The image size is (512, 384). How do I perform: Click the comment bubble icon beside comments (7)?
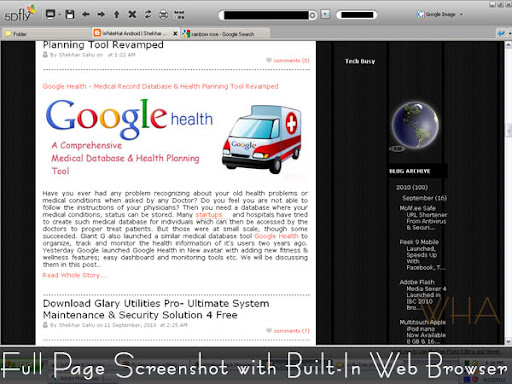pos(269,331)
